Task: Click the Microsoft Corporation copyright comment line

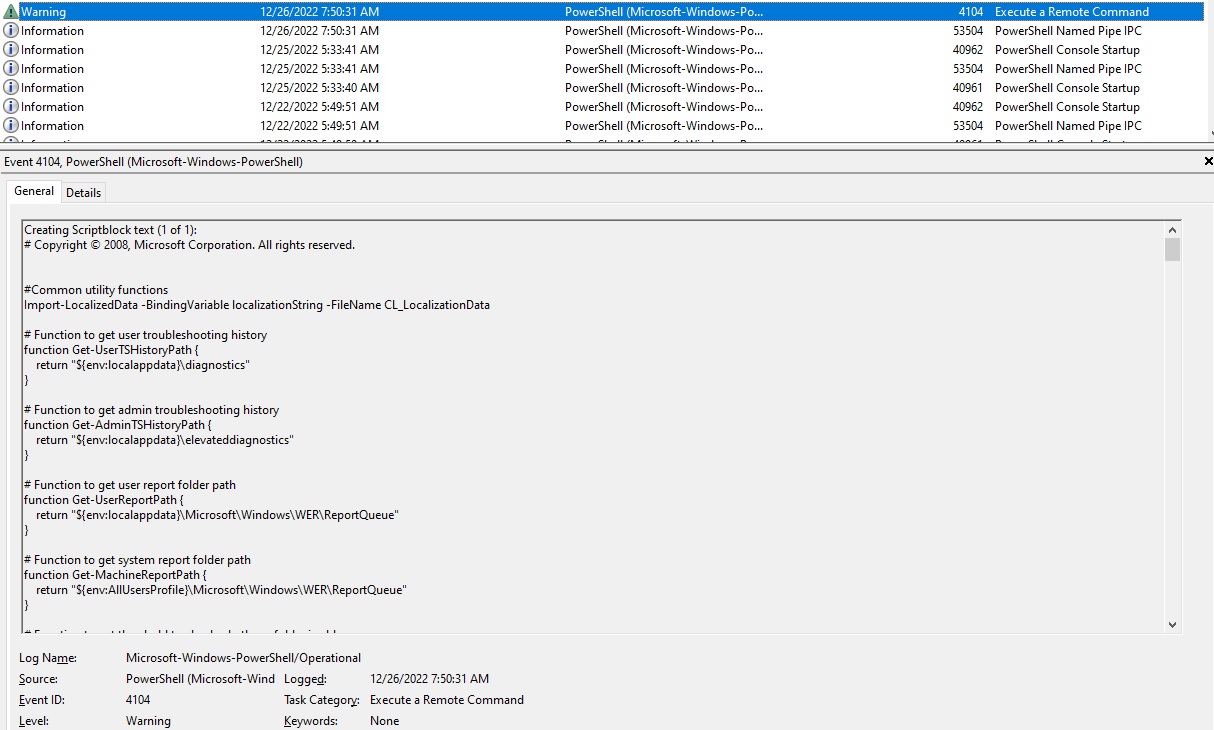Action: pyautogui.click(x=189, y=245)
